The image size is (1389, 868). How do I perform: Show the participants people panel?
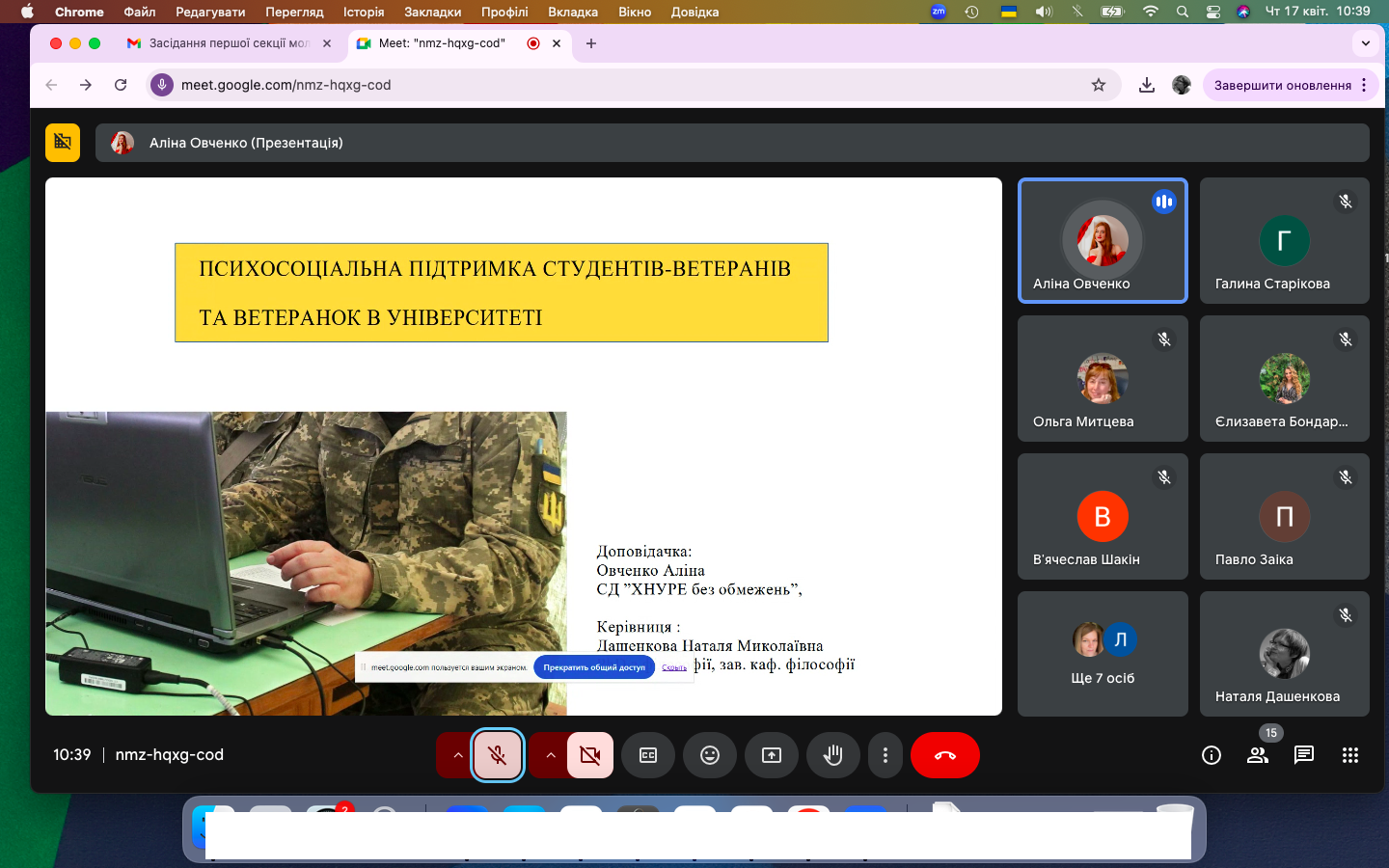coord(1258,755)
